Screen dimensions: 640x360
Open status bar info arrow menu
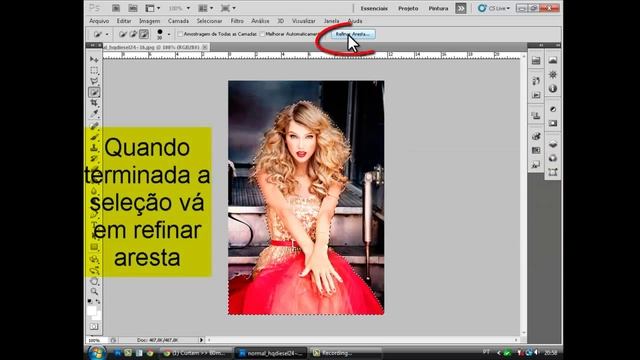pyautogui.click(x=201, y=340)
